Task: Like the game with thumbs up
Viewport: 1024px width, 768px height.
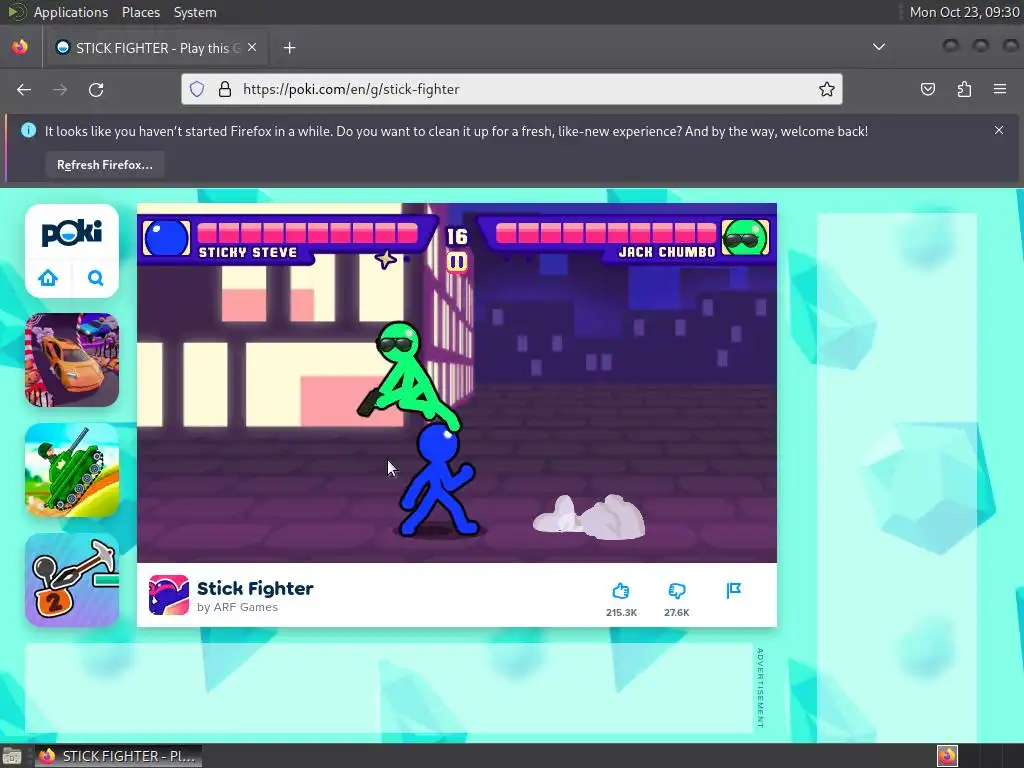Action: (620, 591)
